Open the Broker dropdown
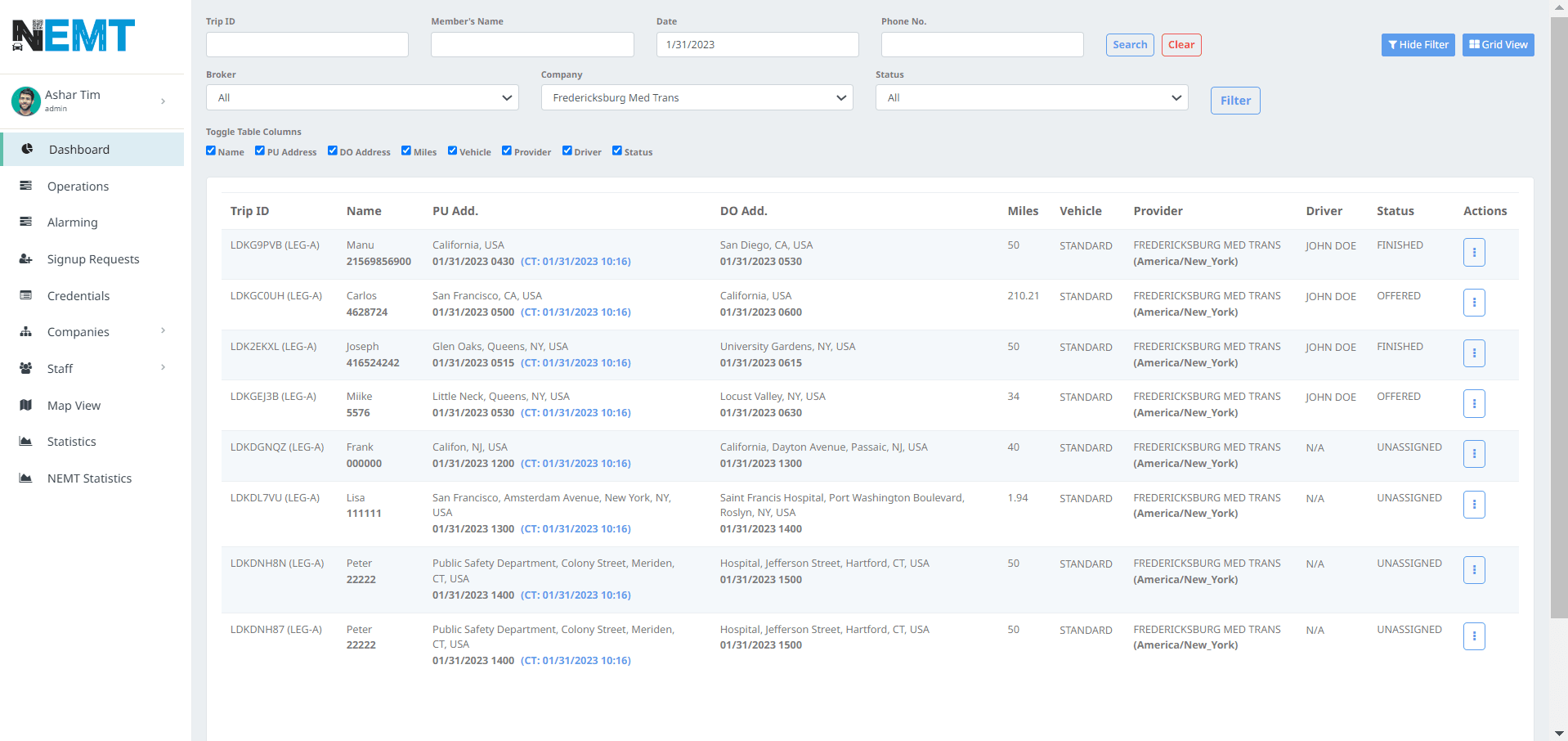 pyautogui.click(x=361, y=97)
